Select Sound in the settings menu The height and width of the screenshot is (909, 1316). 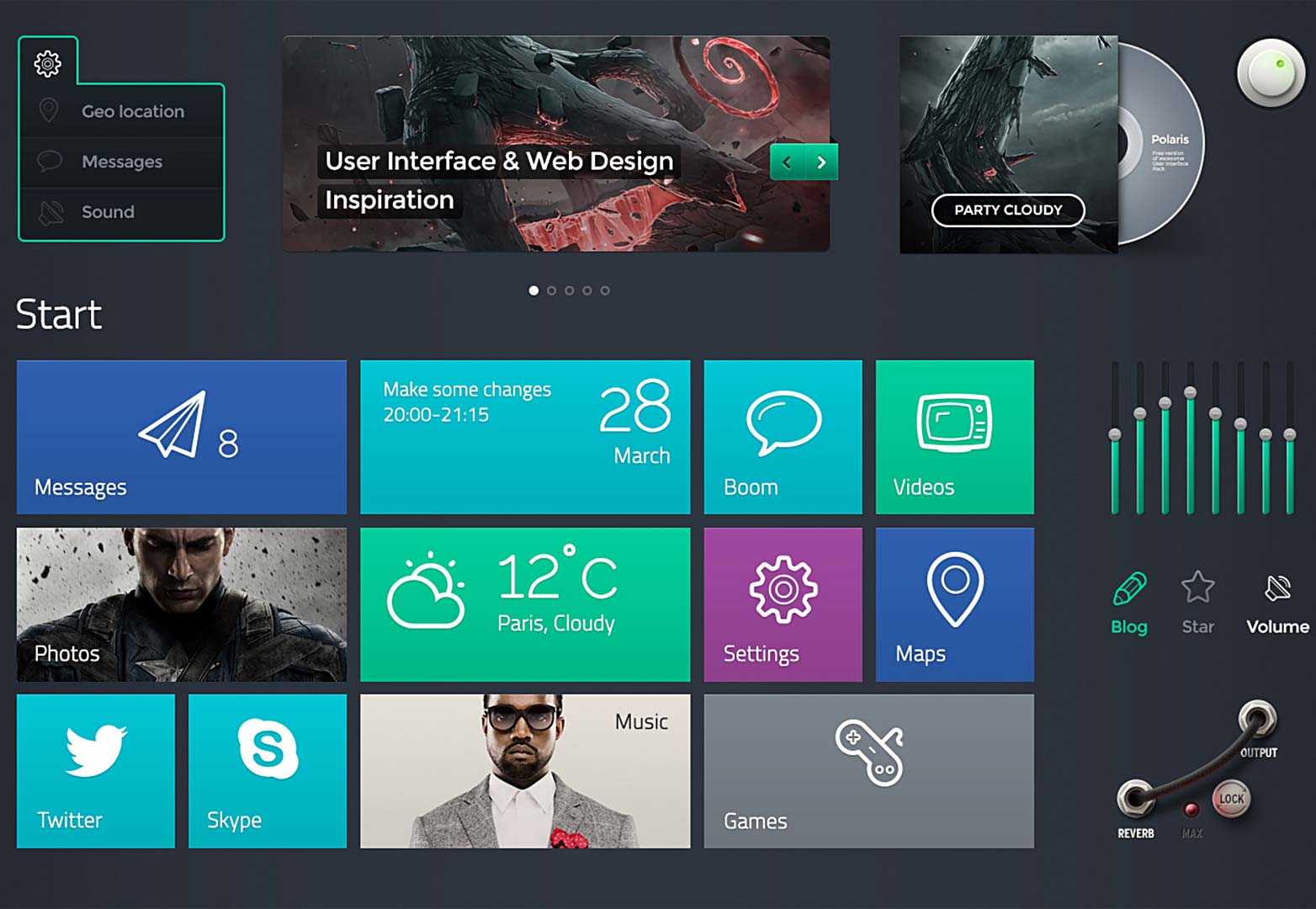pos(108,212)
